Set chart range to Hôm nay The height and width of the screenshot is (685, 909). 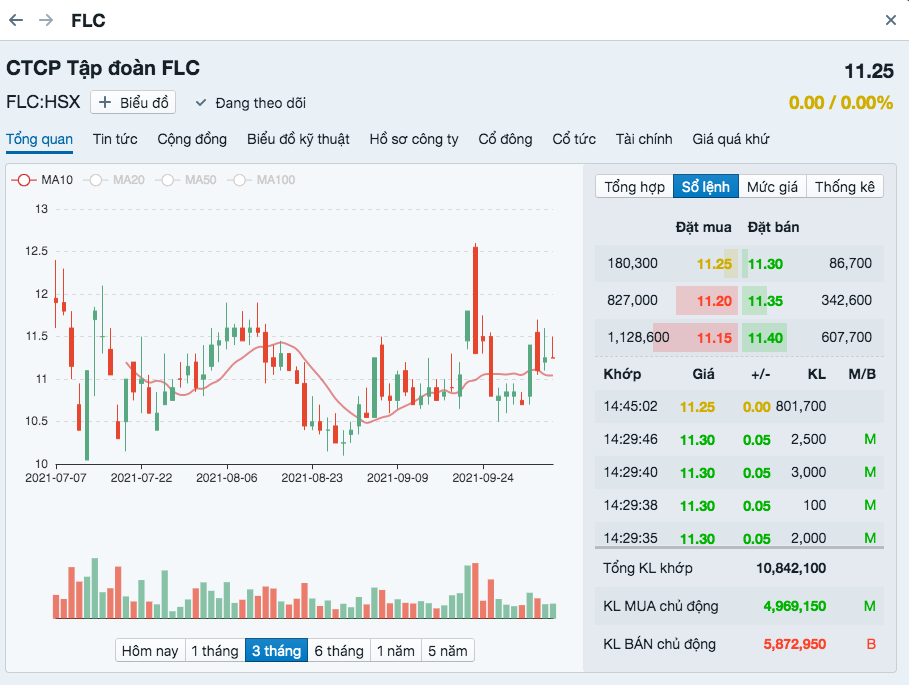pyautogui.click(x=150, y=650)
